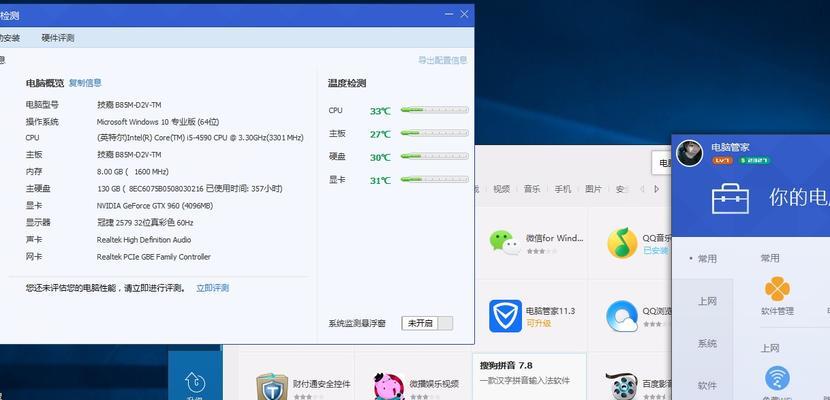Click 已安装 status under QQ Music
This screenshot has width=830, height=400.
pyautogui.click(x=655, y=250)
